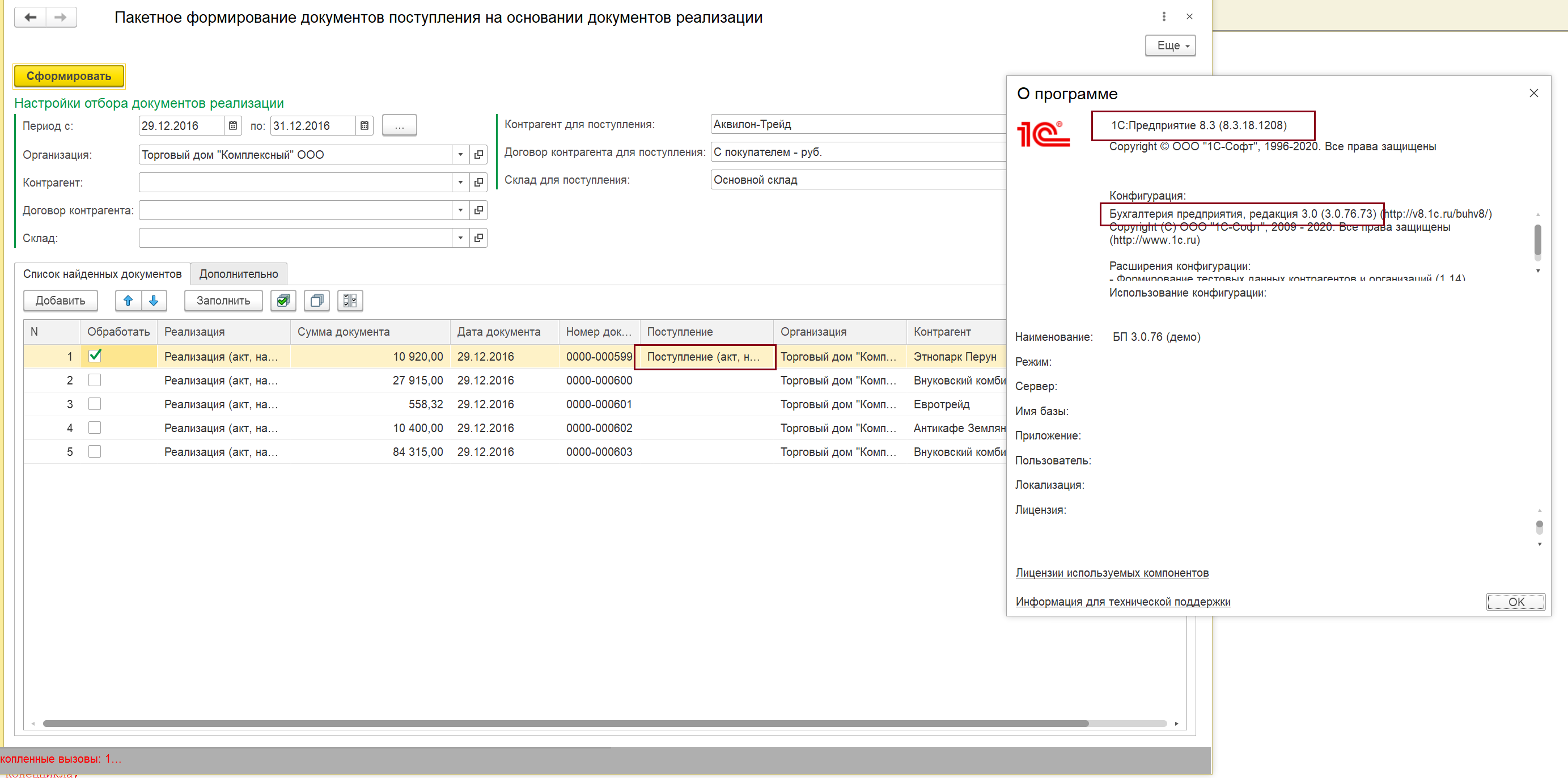
Task: Check Обработать checkbox for document 0000-000603
Action: click(94, 451)
